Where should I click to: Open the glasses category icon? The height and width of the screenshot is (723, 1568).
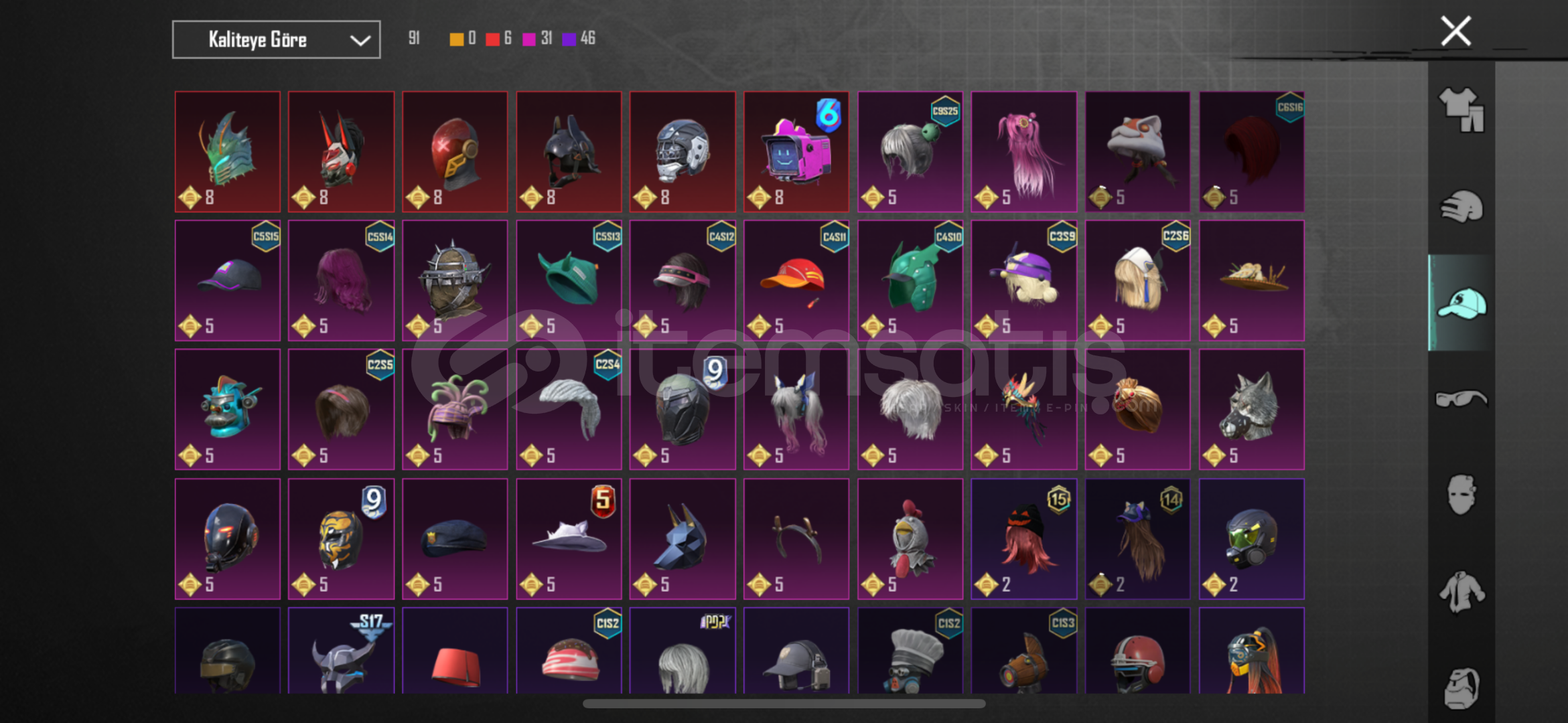click(x=1462, y=399)
